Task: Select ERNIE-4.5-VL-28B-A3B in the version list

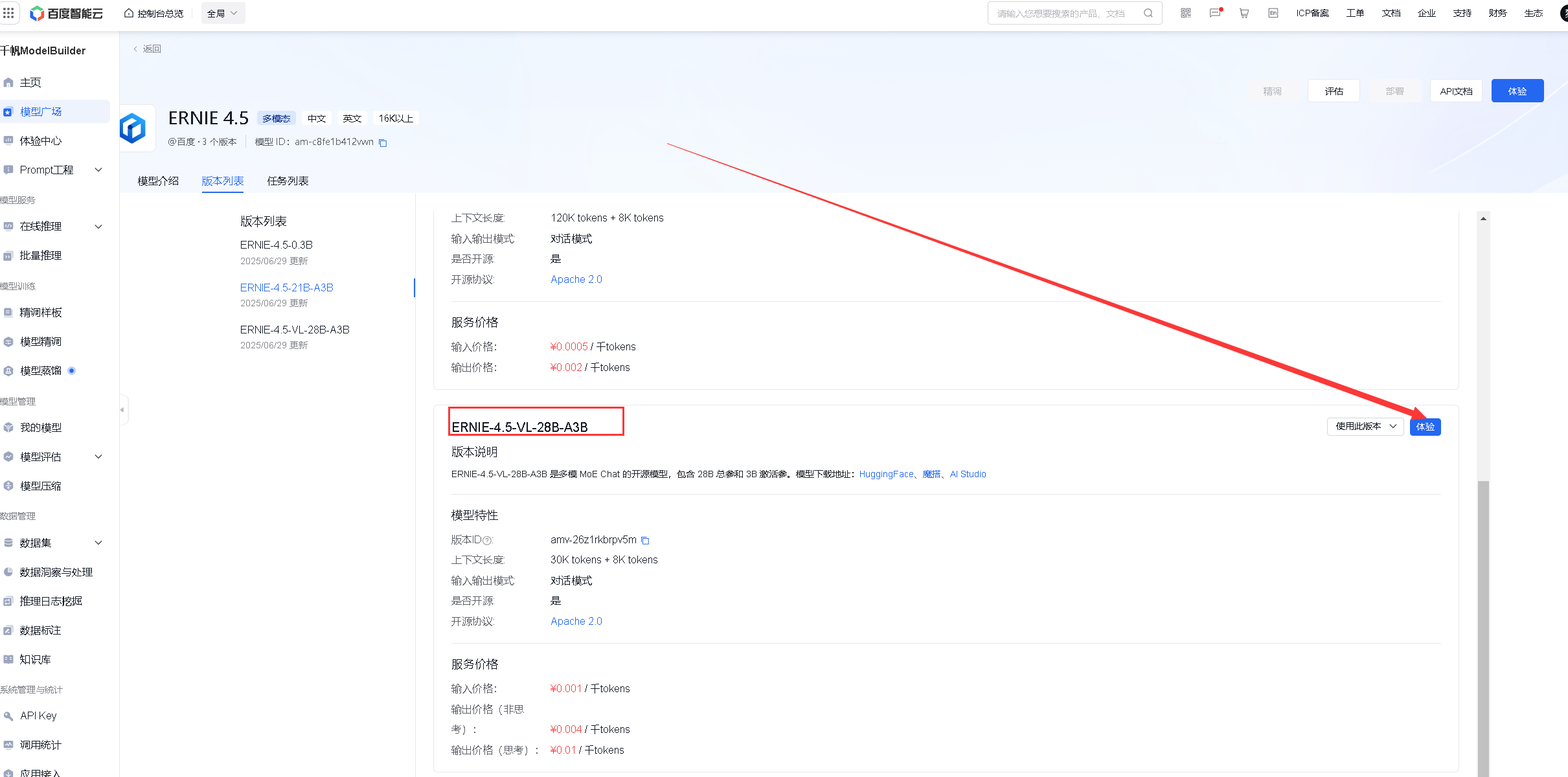Action: click(x=295, y=330)
